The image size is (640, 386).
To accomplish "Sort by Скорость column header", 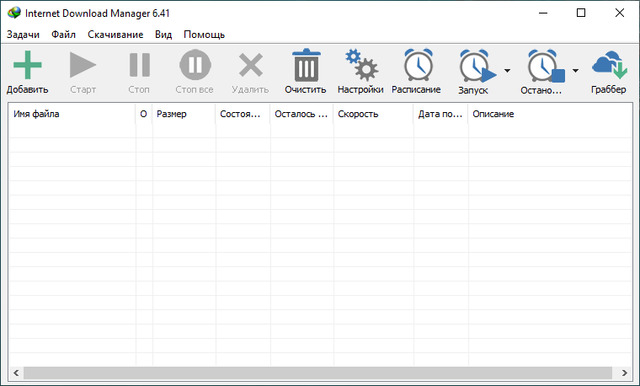I will coord(373,114).
